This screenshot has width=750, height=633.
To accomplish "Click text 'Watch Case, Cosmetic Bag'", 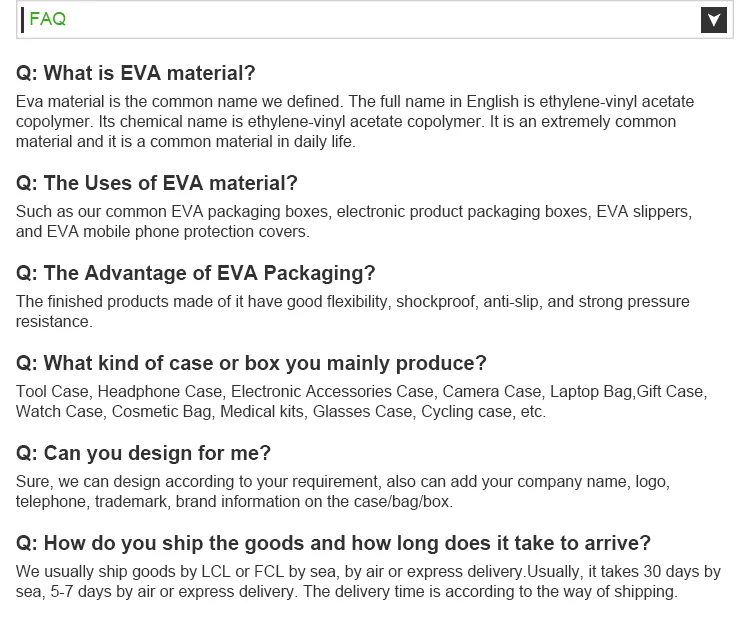I will click(x=280, y=411).
